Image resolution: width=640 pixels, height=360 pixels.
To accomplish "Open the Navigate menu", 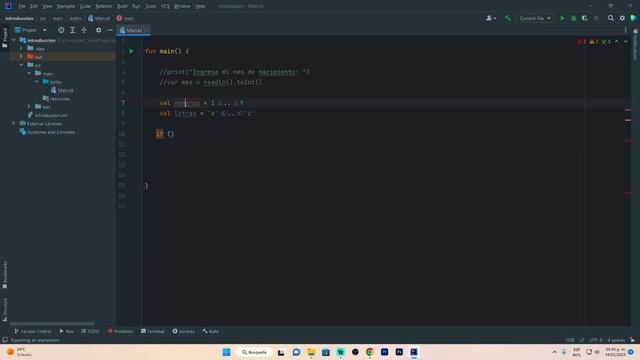I will tap(66, 6).
